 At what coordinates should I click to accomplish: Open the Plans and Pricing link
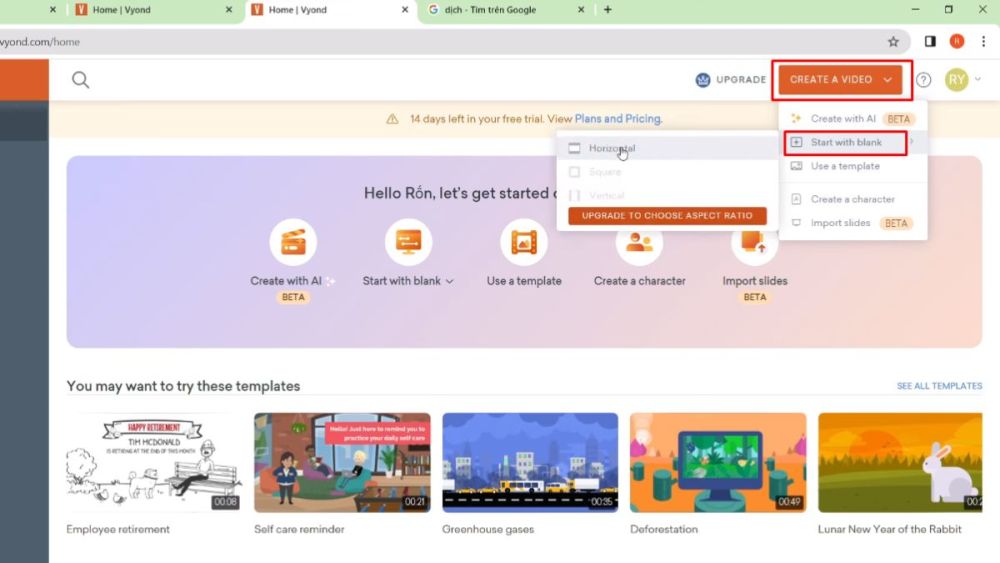pyautogui.click(x=618, y=119)
